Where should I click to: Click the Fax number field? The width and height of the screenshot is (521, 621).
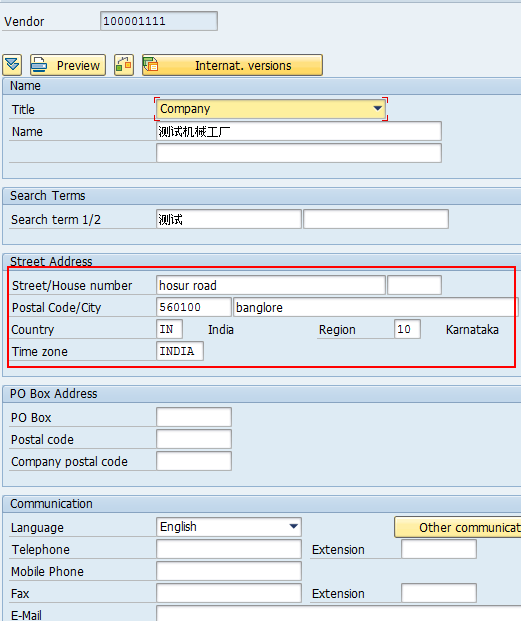click(229, 593)
